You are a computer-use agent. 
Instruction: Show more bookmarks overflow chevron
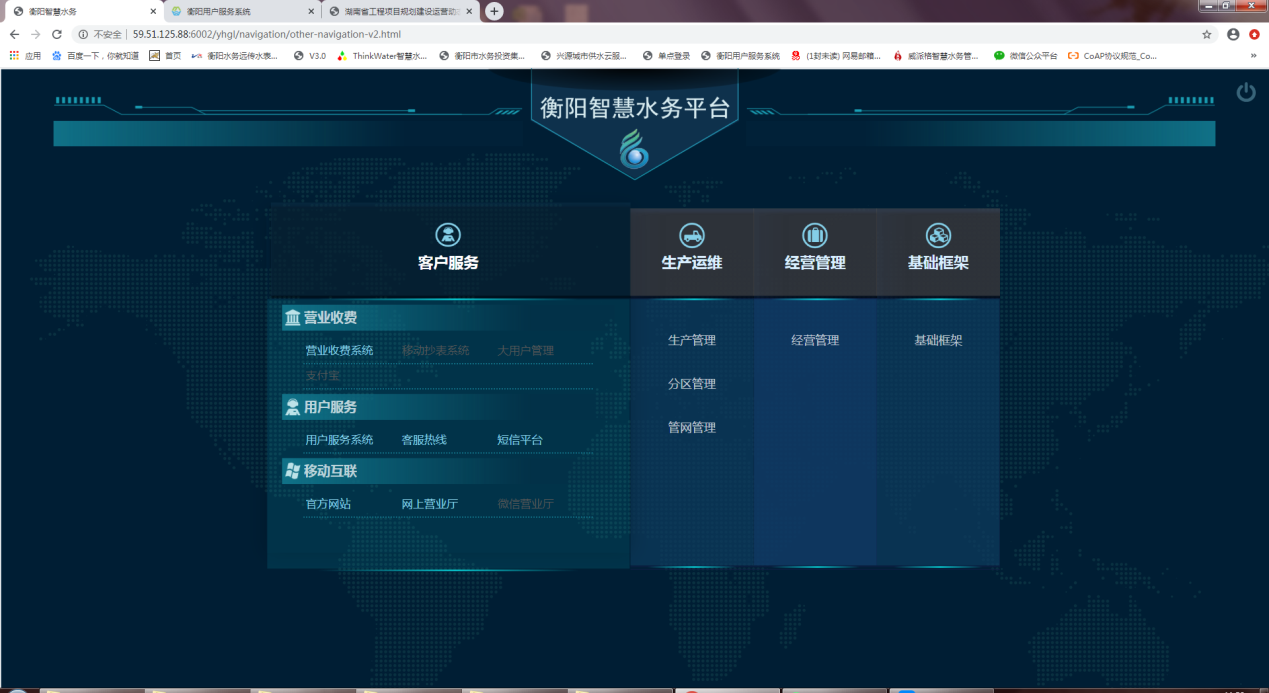coord(1253,56)
